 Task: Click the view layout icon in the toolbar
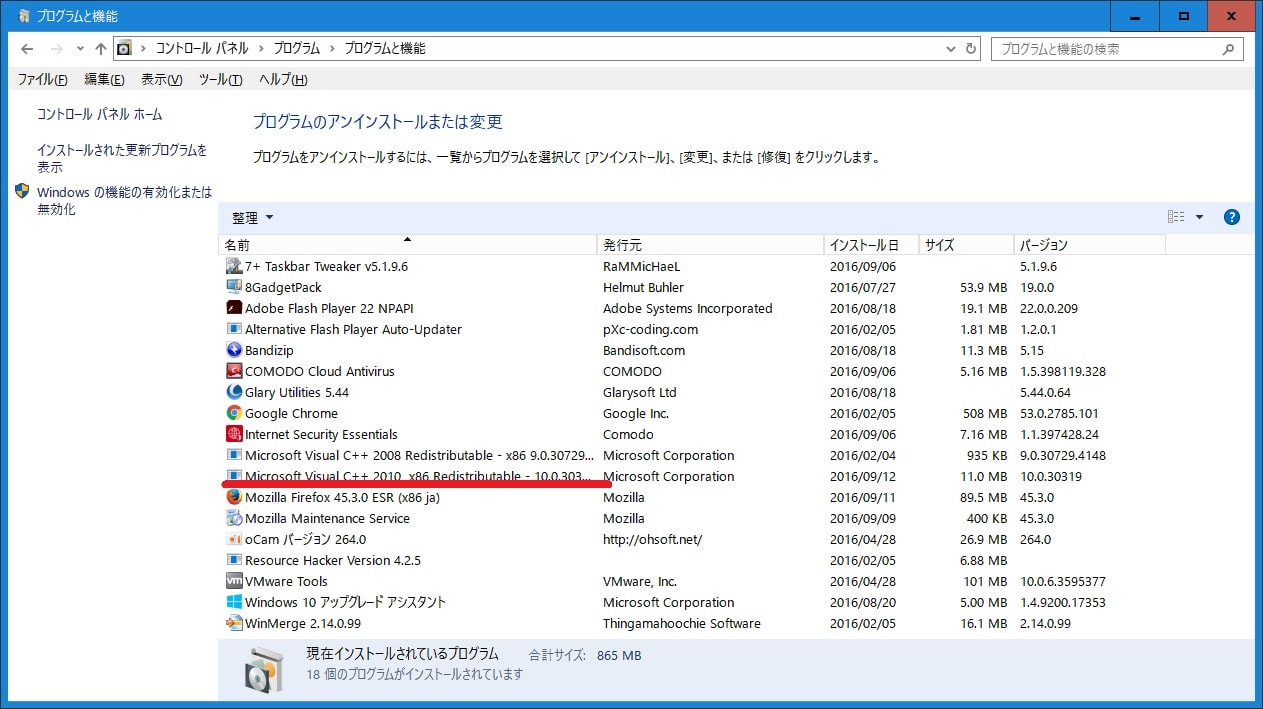[x=1176, y=217]
